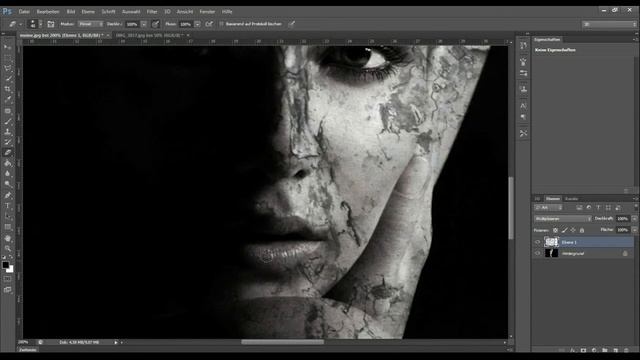The height and width of the screenshot is (360, 640).
Task: Toggle lock position icon
Action: (573, 230)
